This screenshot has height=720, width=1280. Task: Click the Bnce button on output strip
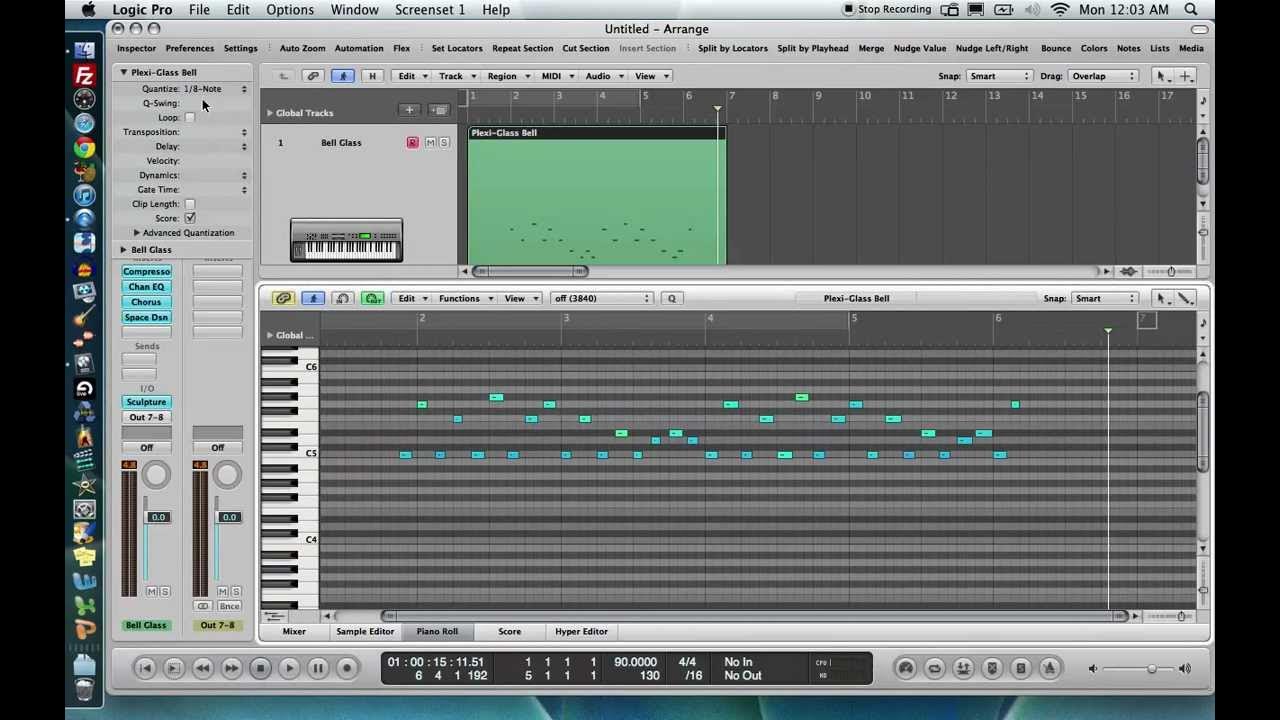[x=230, y=606]
